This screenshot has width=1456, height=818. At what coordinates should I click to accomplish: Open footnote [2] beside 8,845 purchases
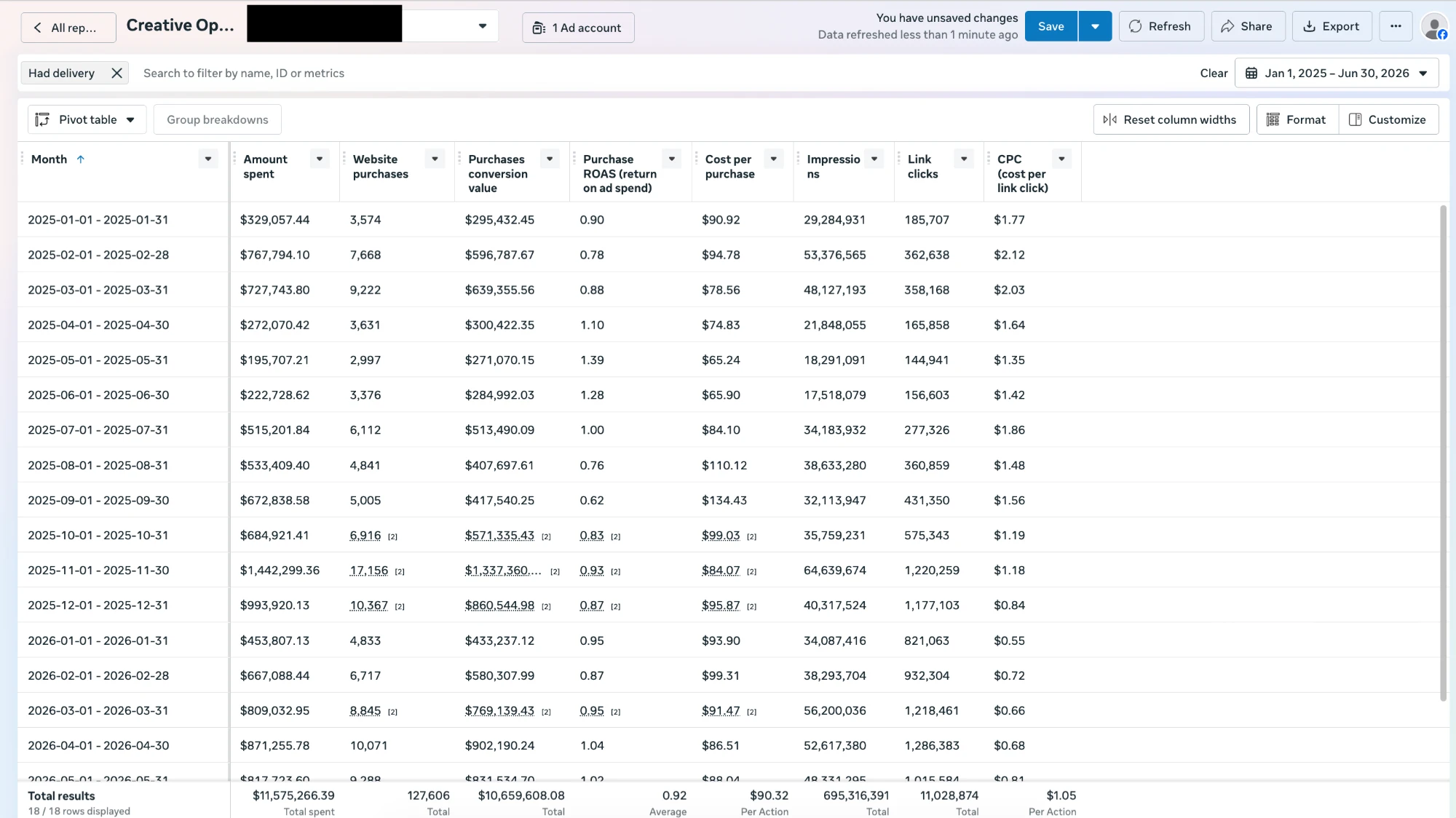coord(392,712)
